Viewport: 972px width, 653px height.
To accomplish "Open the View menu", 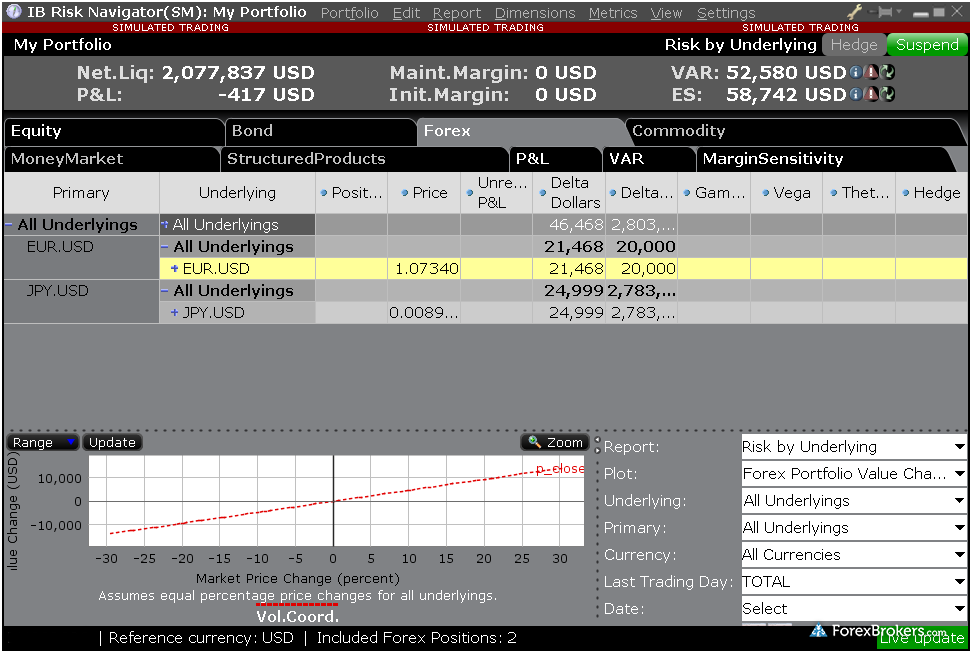I will 666,13.
